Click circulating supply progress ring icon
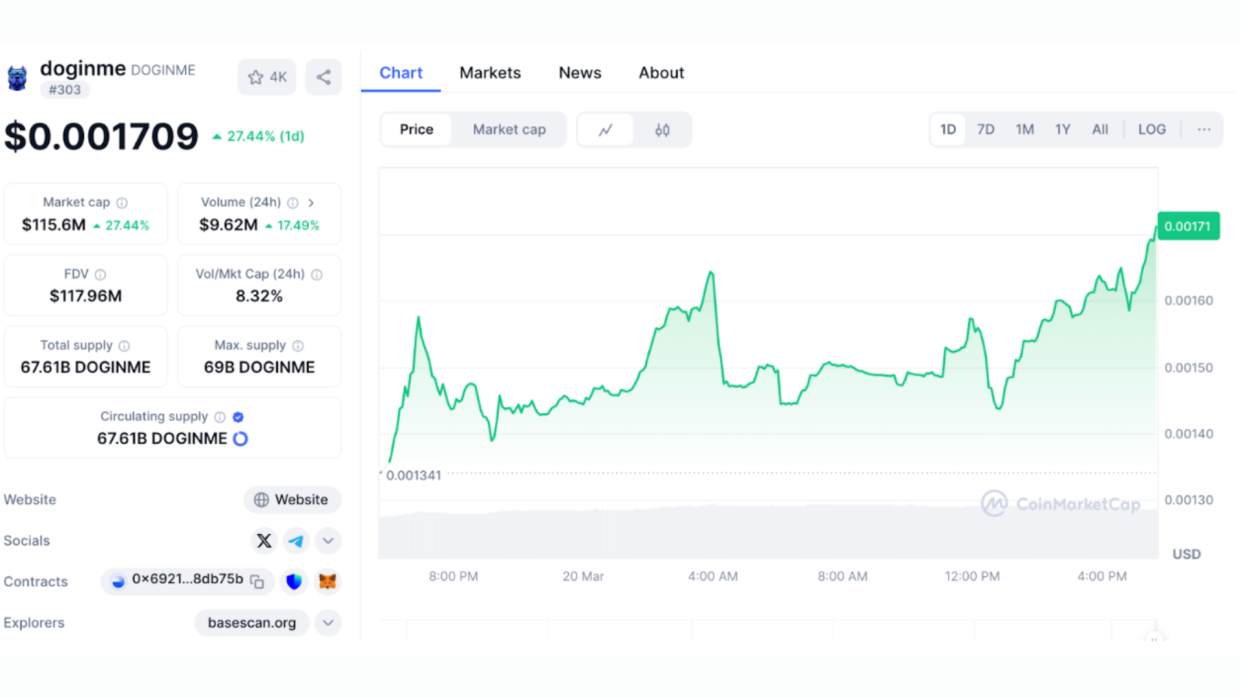1240x698 pixels. coord(240,439)
